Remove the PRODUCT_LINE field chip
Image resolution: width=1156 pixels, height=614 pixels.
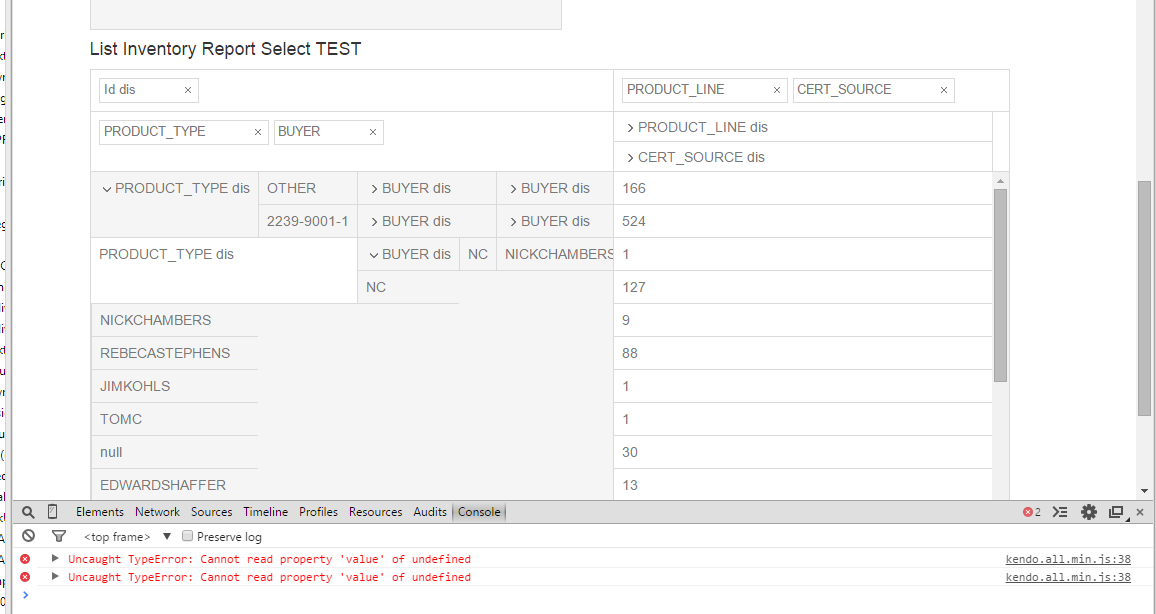[x=777, y=90]
